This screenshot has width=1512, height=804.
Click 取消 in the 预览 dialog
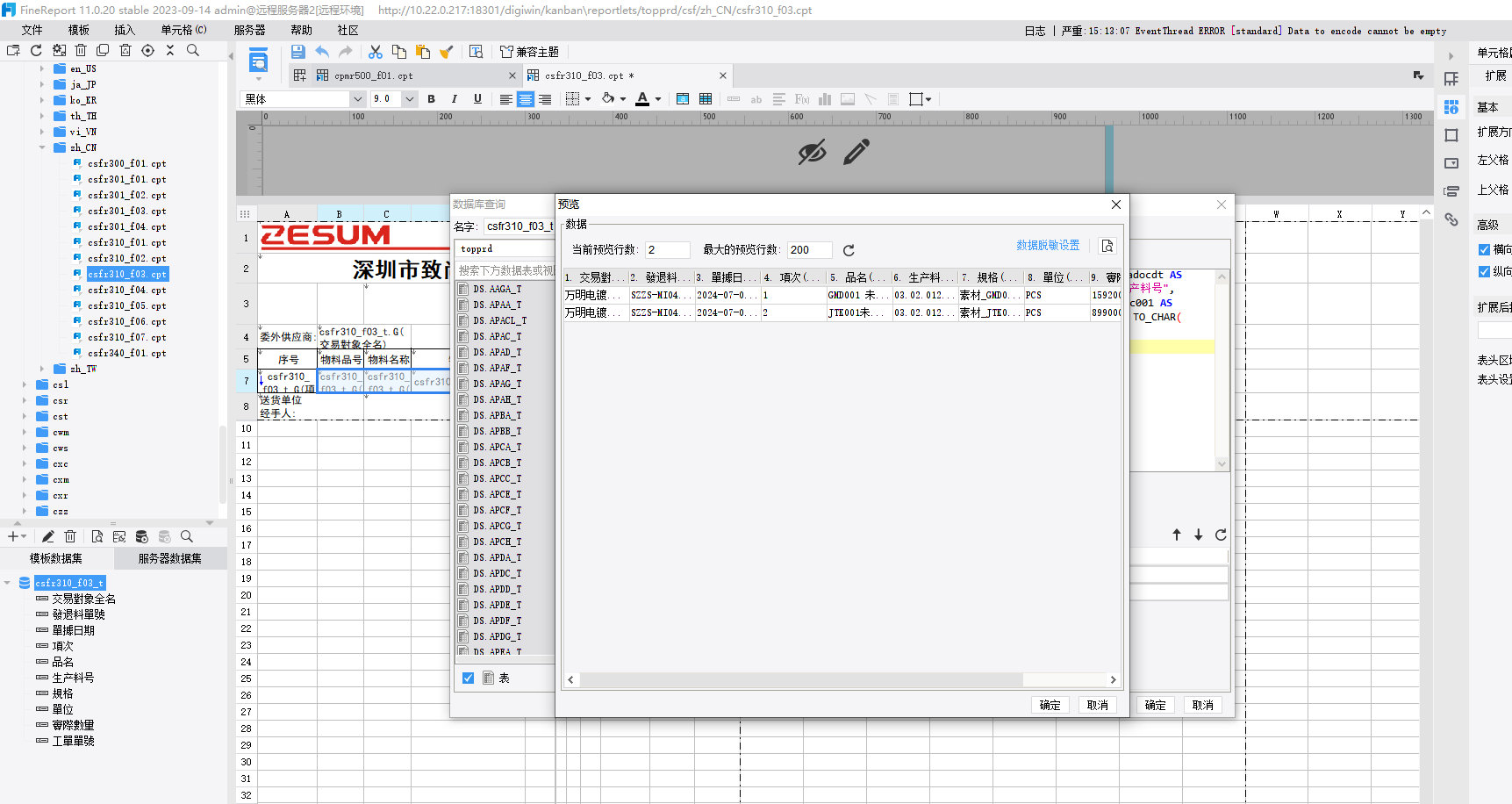pos(1097,705)
